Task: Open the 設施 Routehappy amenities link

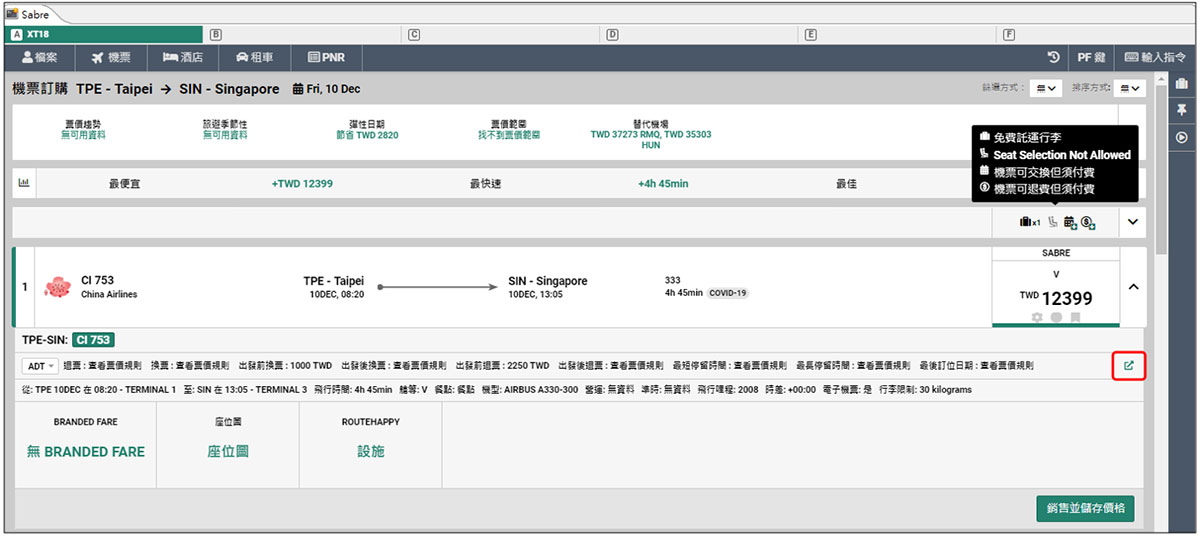Action: click(370, 452)
